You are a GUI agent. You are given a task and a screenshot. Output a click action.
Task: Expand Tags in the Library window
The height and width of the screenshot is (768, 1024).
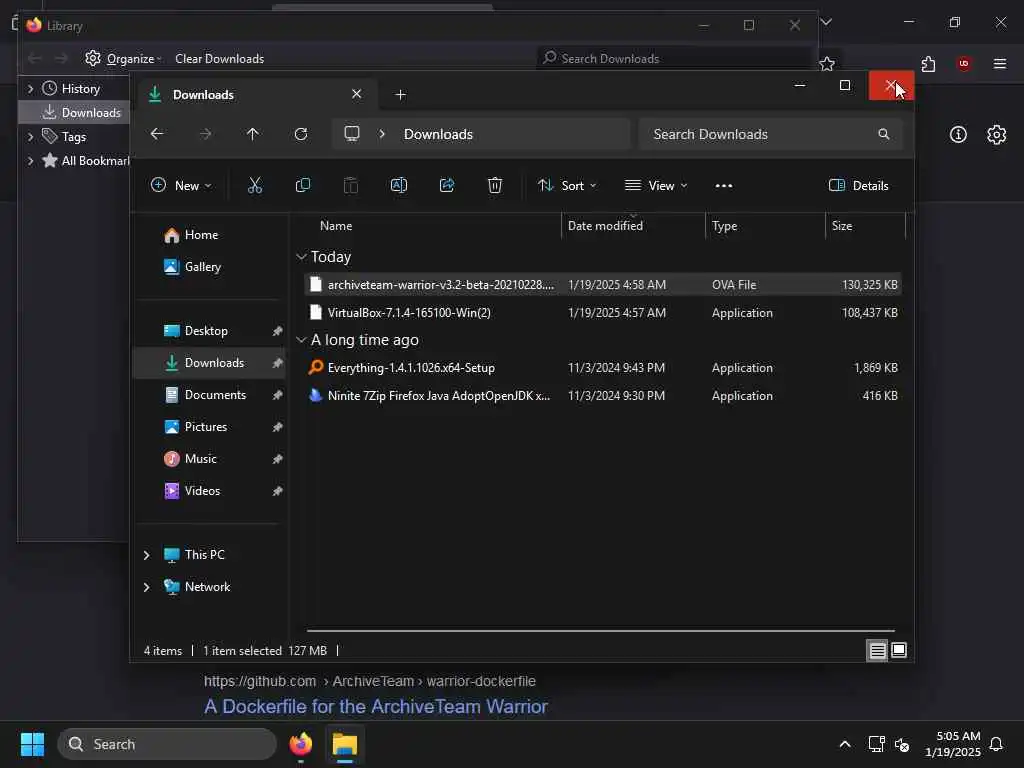[30, 136]
